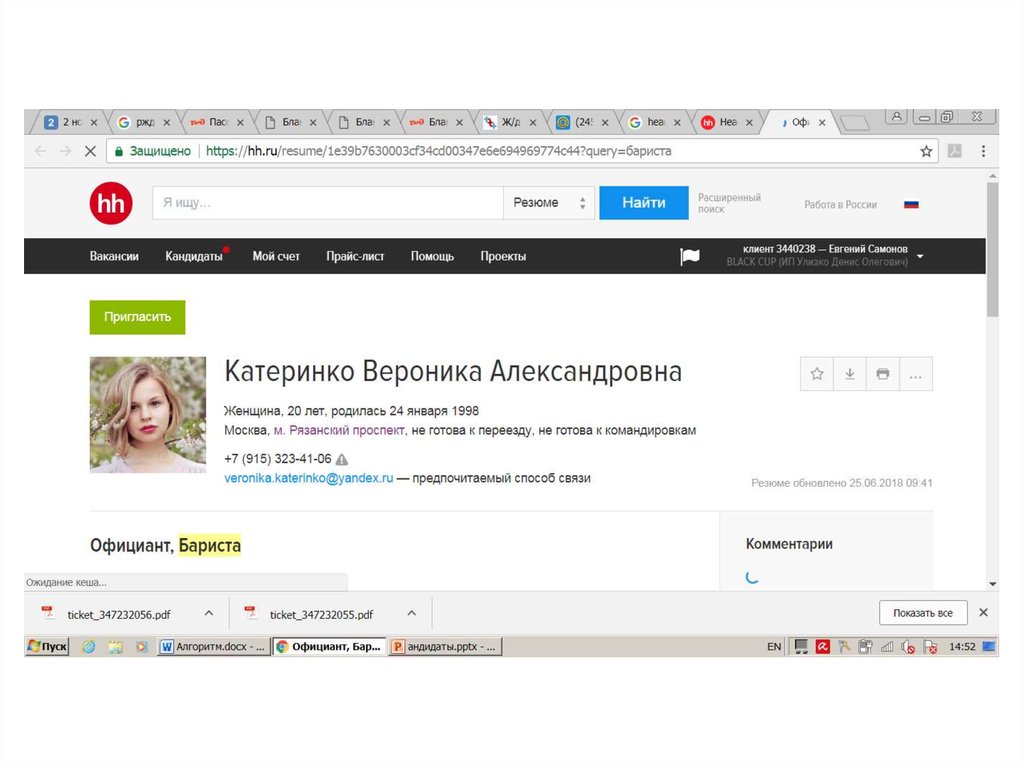
Task: Expand the client account menu arrow
Action: 920,256
